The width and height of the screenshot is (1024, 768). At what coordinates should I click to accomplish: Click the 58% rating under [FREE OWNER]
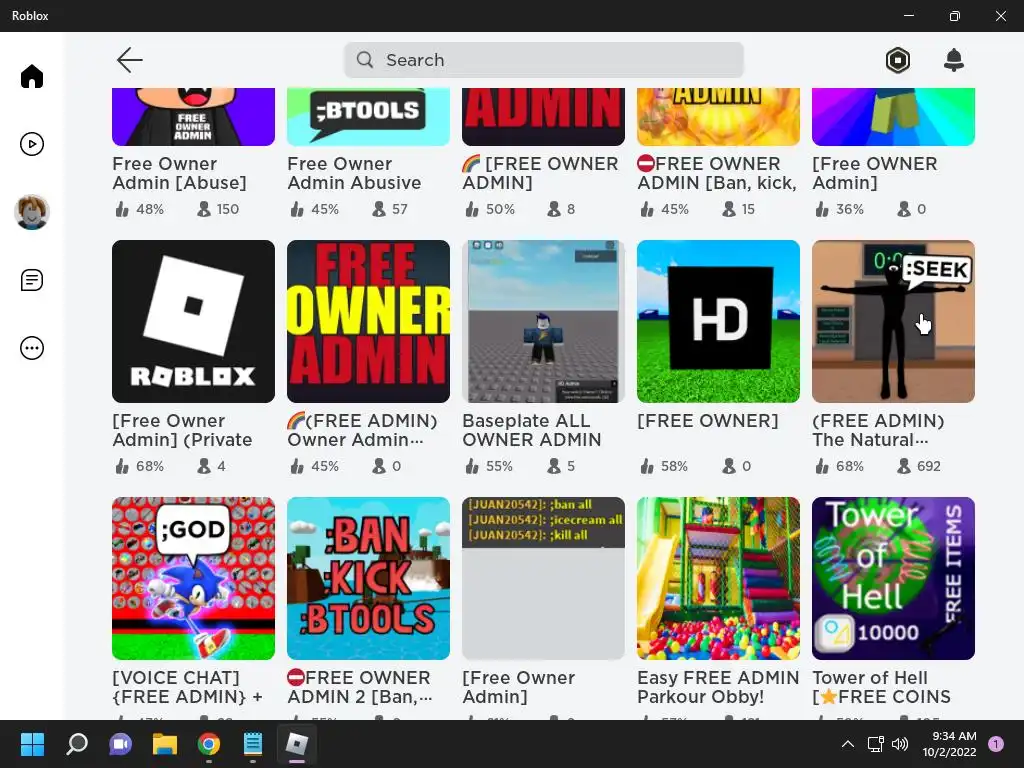675,466
